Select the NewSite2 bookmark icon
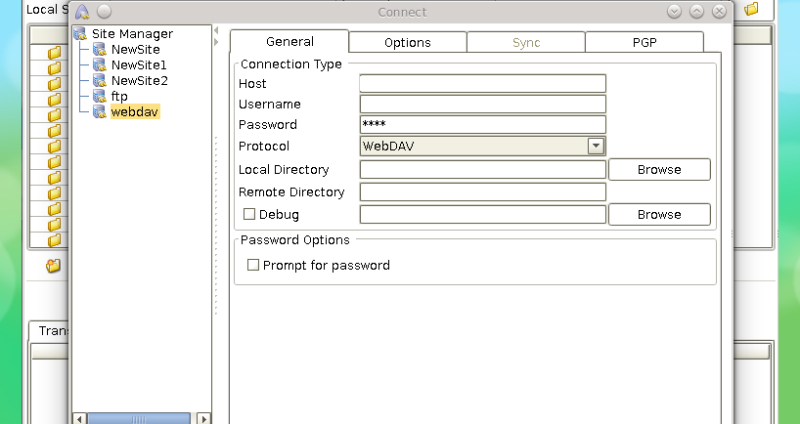This screenshot has width=800, height=424. pyautogui.click(x=99, y=81)
